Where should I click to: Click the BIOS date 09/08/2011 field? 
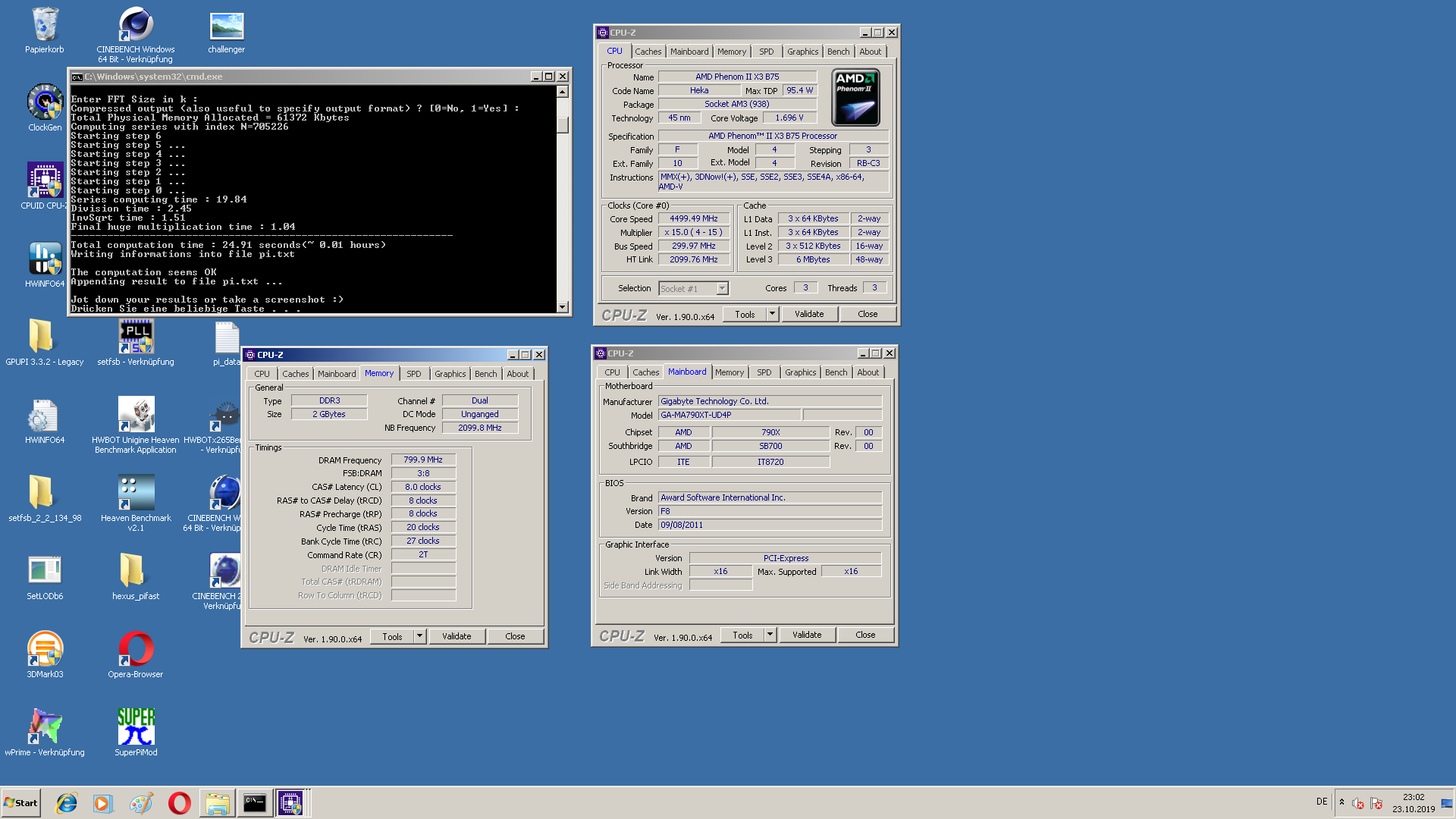tap(770, 525)
